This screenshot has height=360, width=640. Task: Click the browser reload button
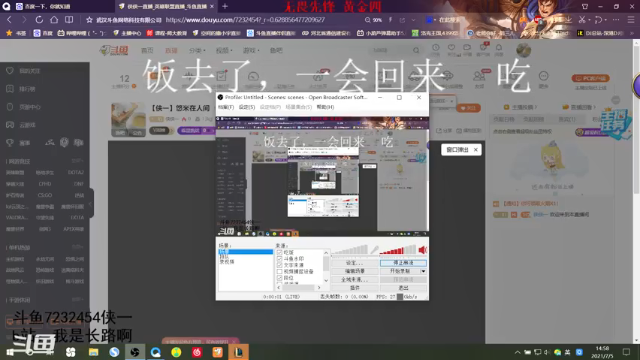(x=39, y=20)
